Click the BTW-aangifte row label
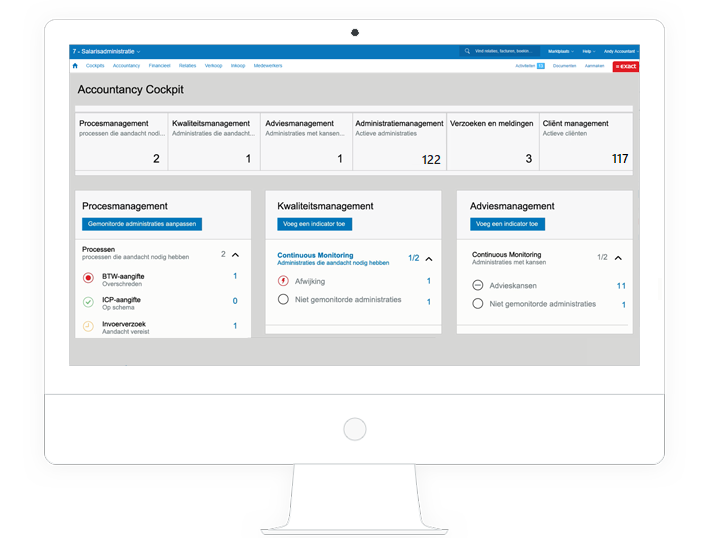The image size is (708, 538). 123,276
